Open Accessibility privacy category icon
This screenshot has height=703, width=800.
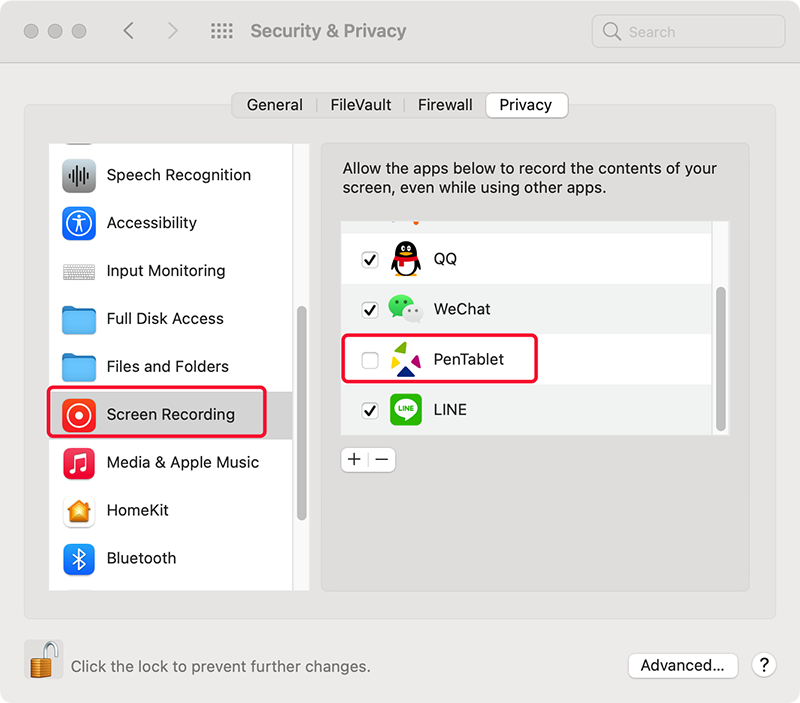coord(79,223)
